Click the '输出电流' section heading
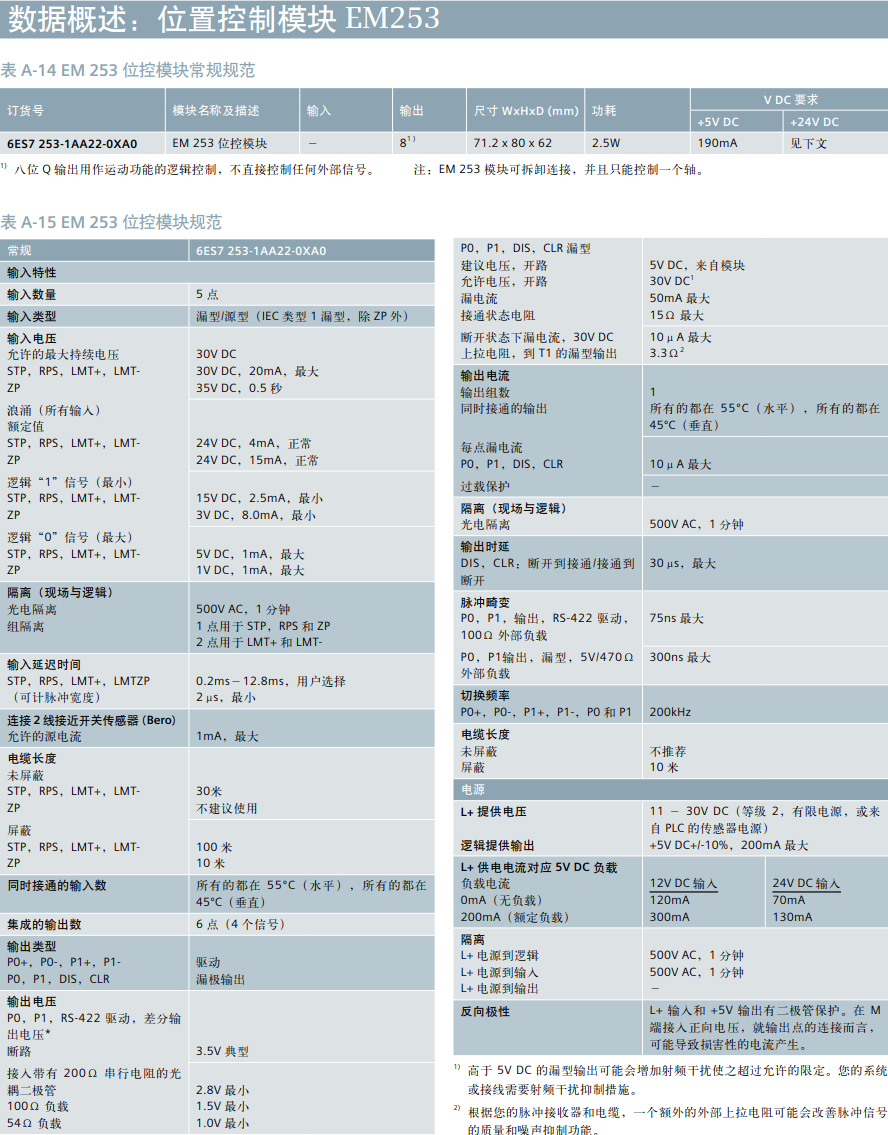Screen dimensions: 888x1135 tap(485, 376)
